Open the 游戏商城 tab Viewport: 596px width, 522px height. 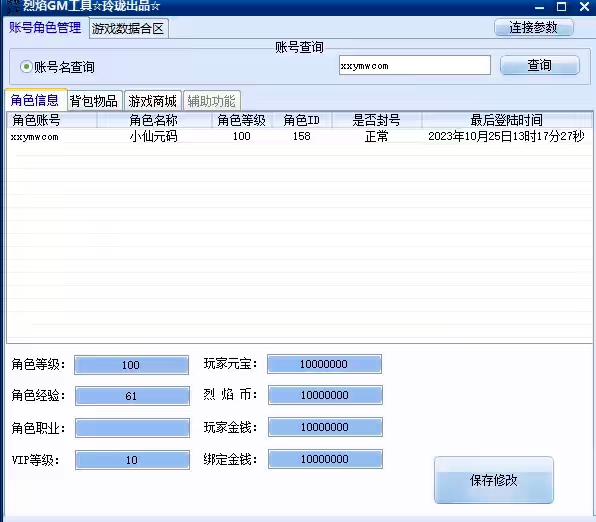point(152,101)
